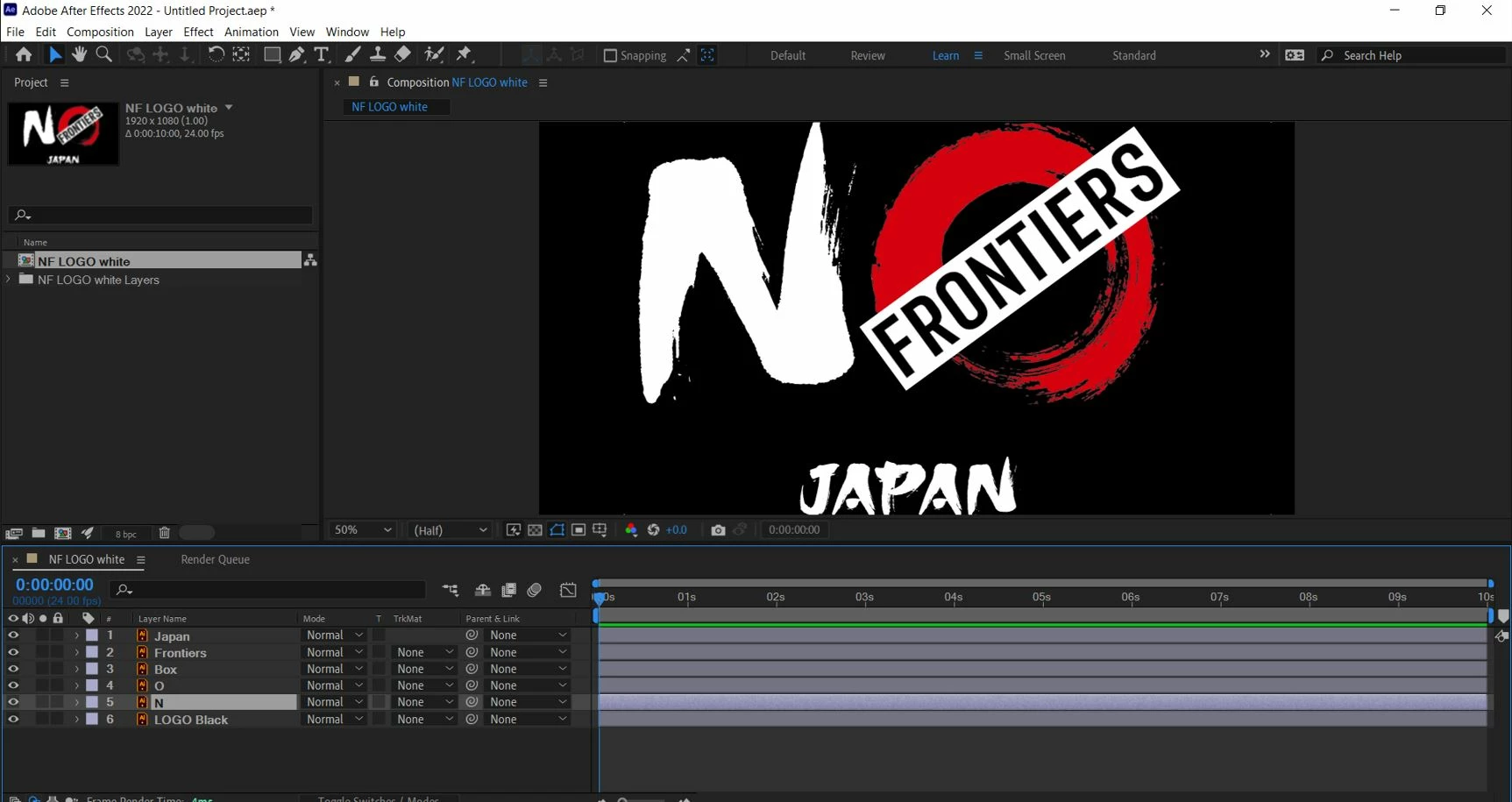
Task: Select the Home icon in the toolbar
Action: 24,54
